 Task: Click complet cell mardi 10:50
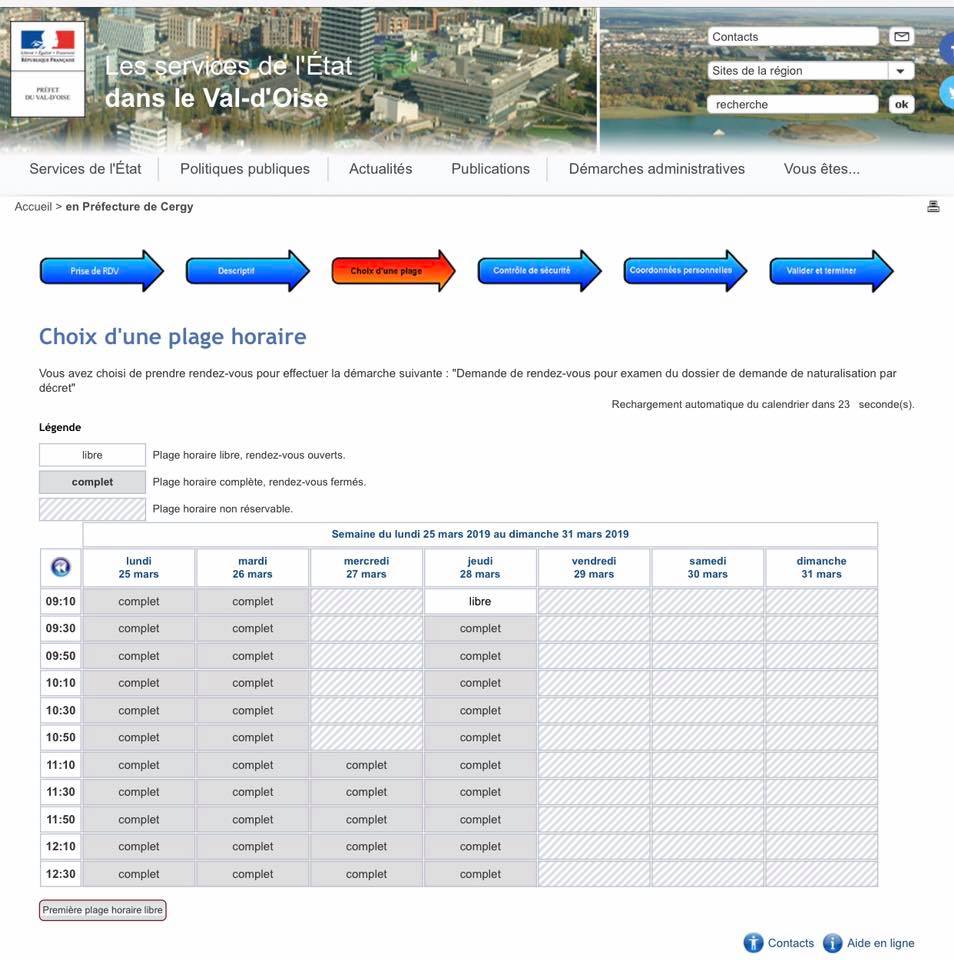tap(252, 738)
